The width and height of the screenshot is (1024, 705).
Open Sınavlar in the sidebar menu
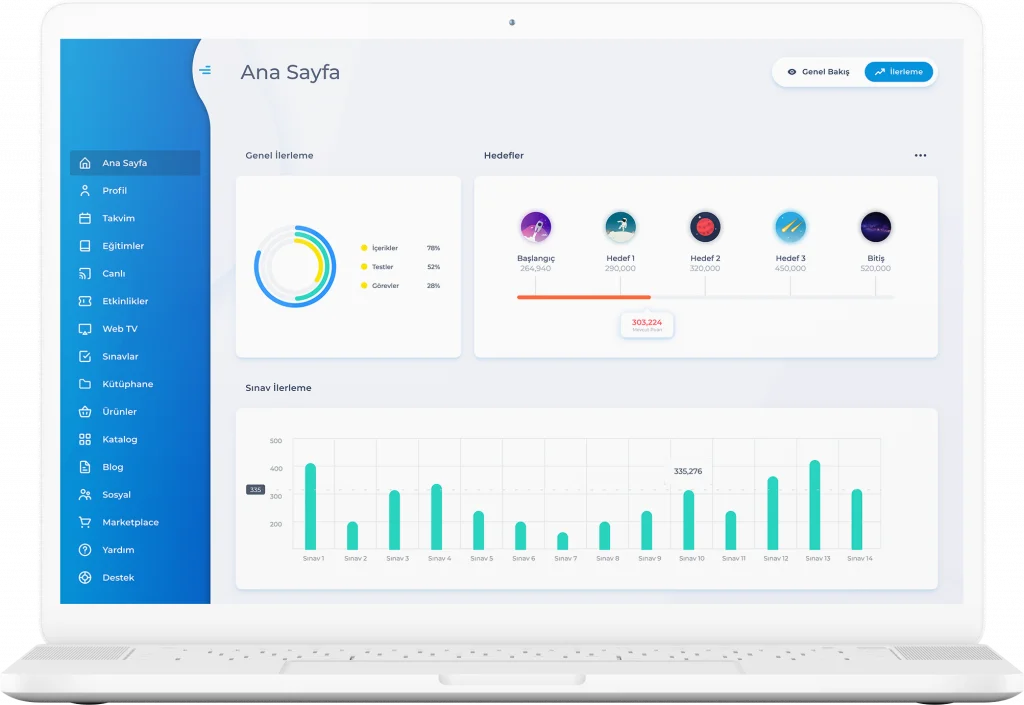click(120, 357)
